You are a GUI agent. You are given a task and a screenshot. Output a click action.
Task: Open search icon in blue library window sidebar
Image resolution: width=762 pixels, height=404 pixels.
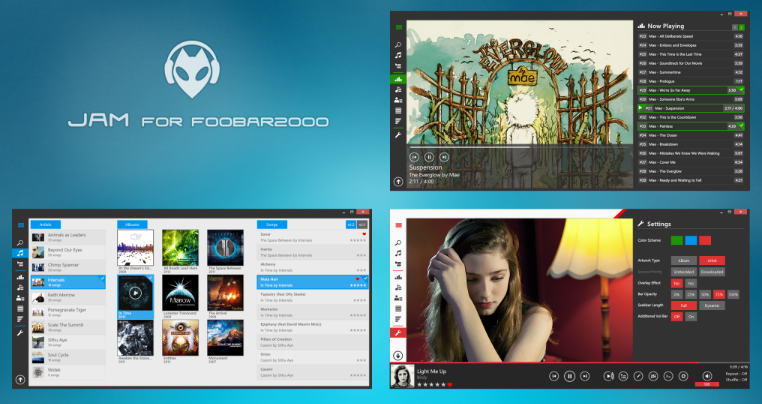[20, 243]
